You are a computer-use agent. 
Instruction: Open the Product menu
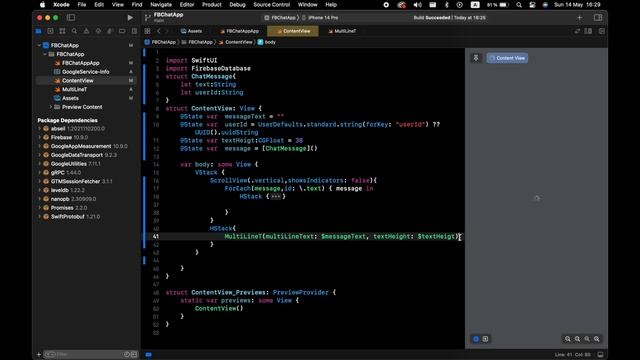pos(211,5)
